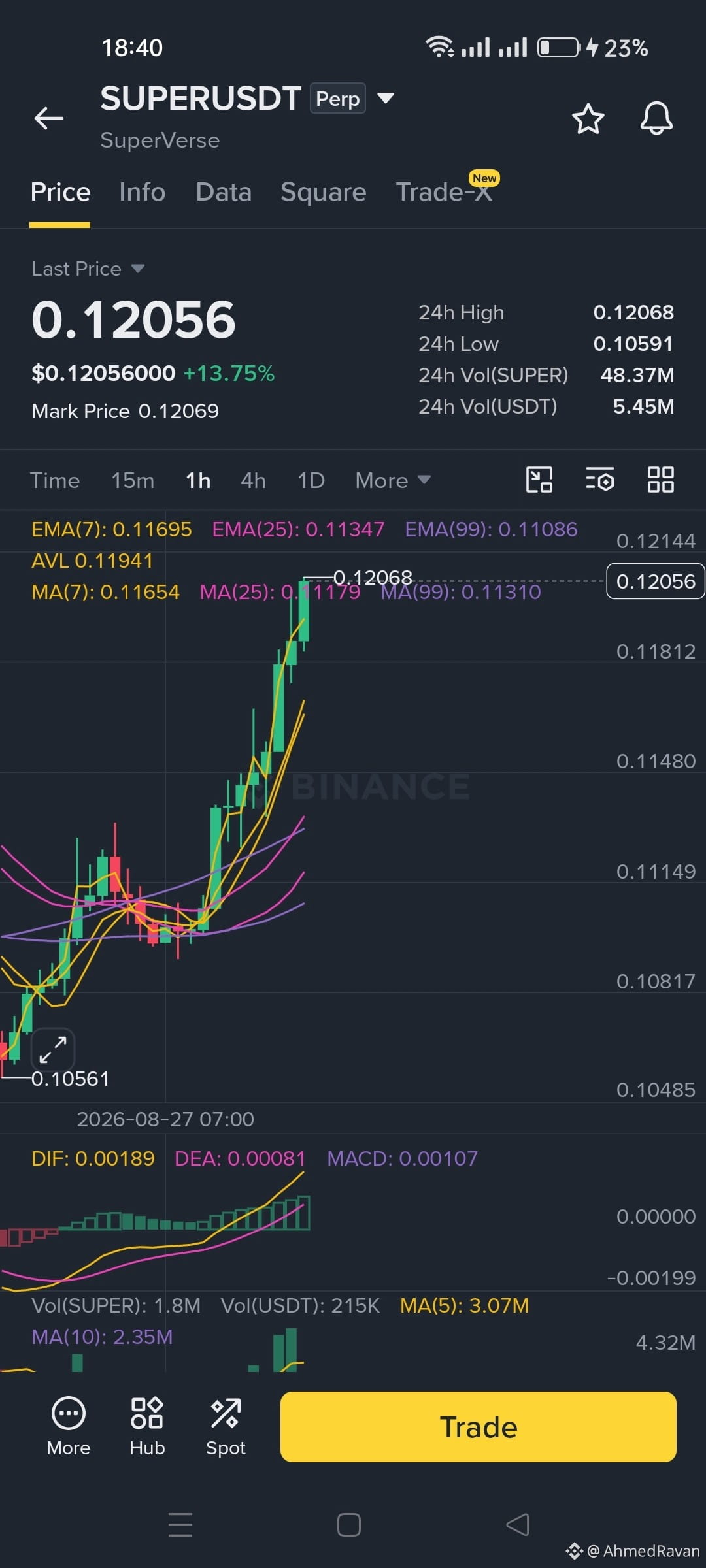Tap the volume MA(10): 2.35M label

102,1337
